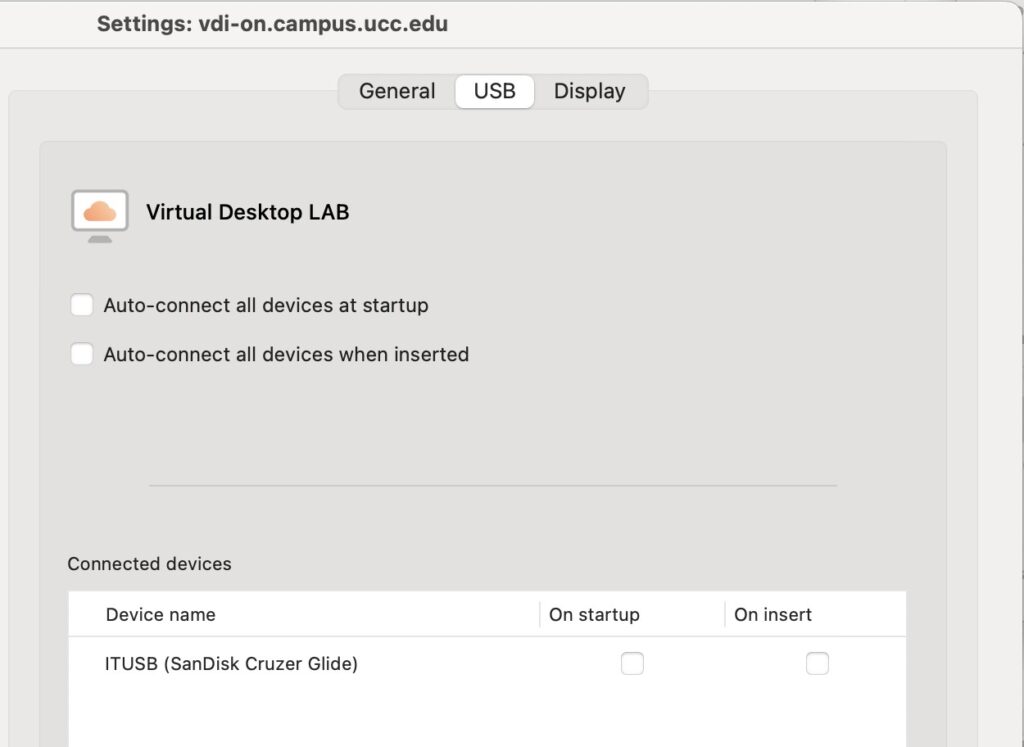Click divider between On startup and On insert
This screenshot has width=1024, height=747.
[x=725, y=614]
